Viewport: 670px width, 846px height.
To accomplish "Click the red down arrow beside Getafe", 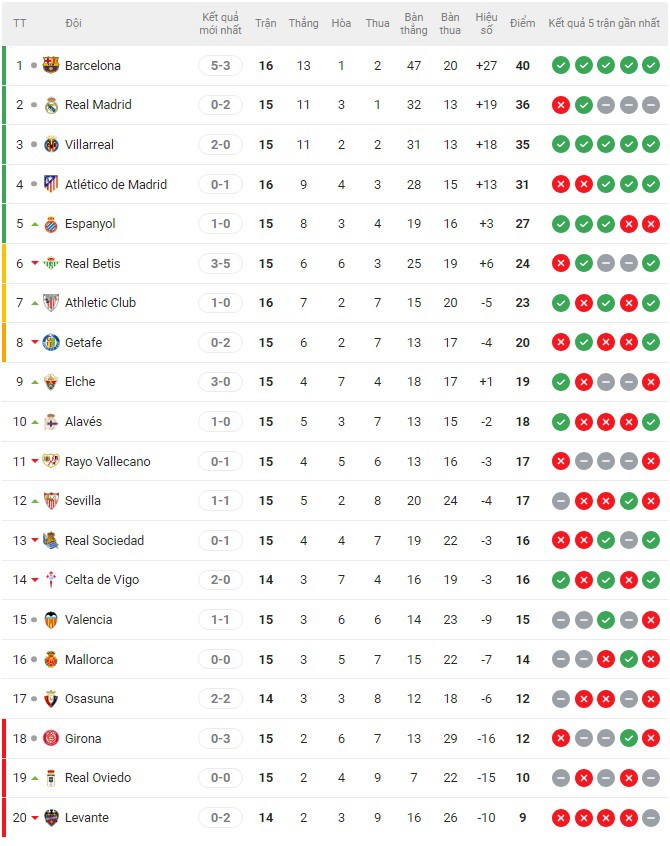I will [36, 342].
